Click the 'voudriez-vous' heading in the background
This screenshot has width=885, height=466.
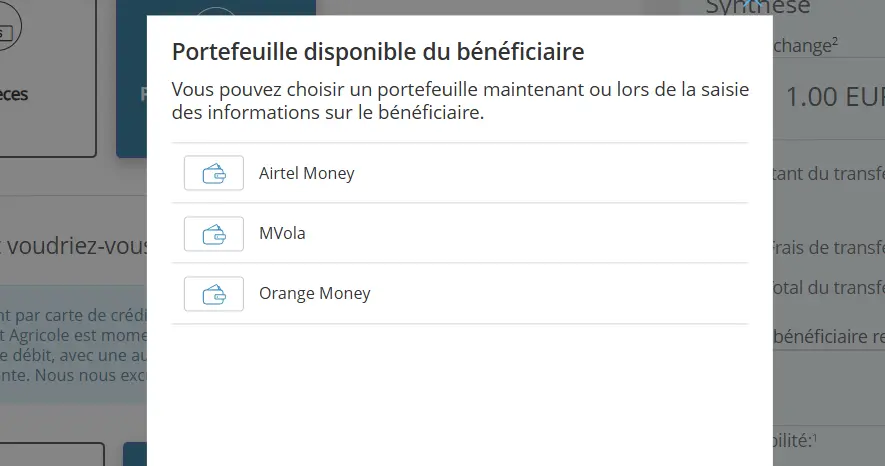point(75,245)
